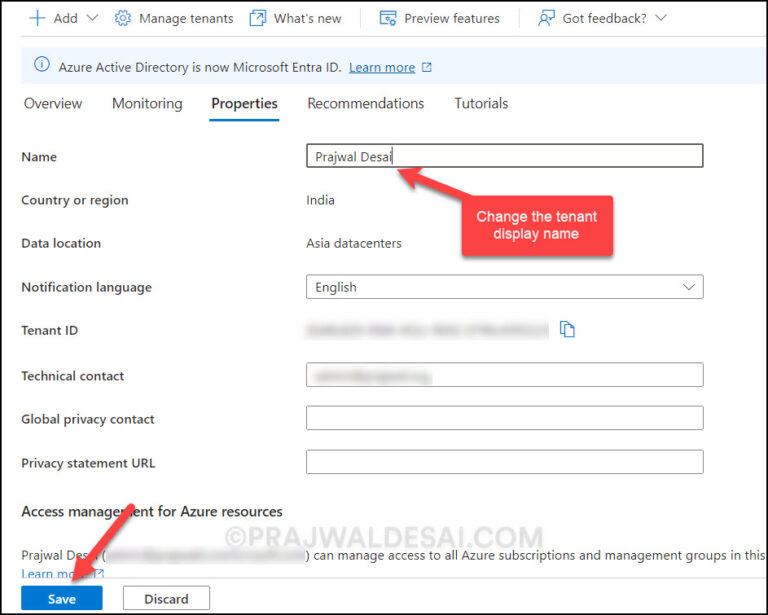This screenshot has height=615, width=768.
Task: Click the Preview features icon
Action: tap(388, 19)
